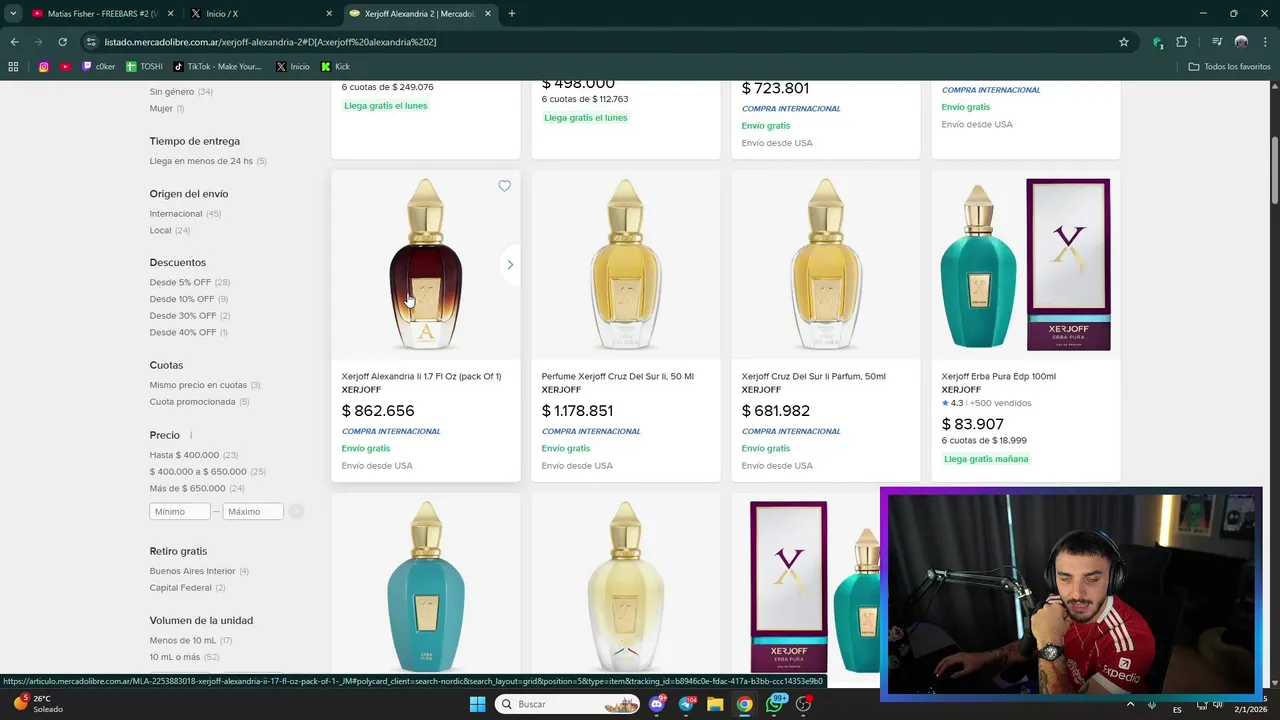Filter discounts Desde 40% OFF
1280x720 pixels.
click(x=189, y=332)
